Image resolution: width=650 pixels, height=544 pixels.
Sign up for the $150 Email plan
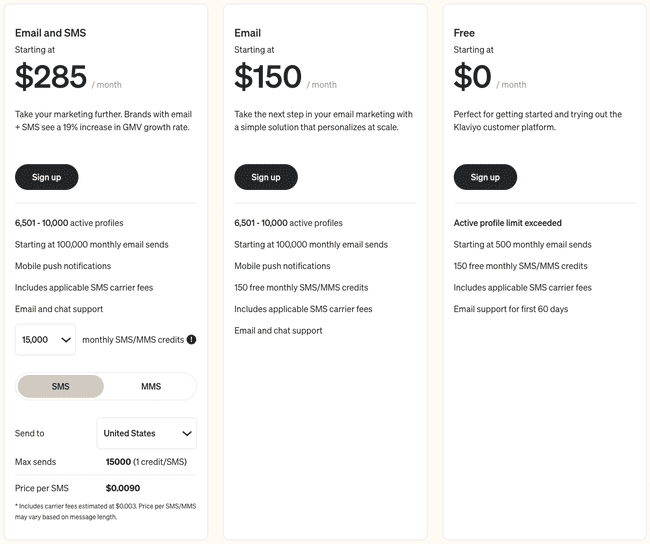pos(266,177)
